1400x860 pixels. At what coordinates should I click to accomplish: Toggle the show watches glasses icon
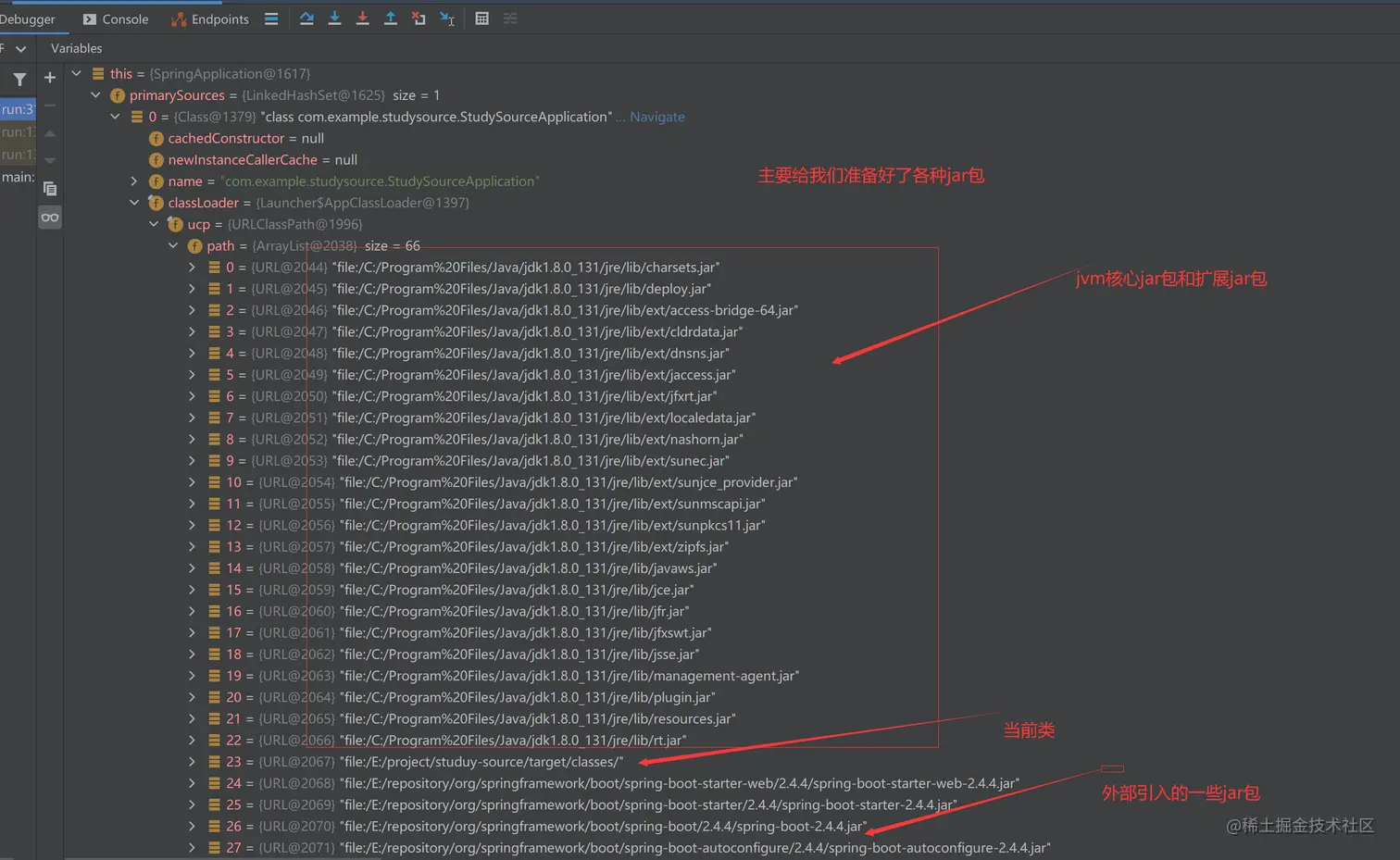50,218
